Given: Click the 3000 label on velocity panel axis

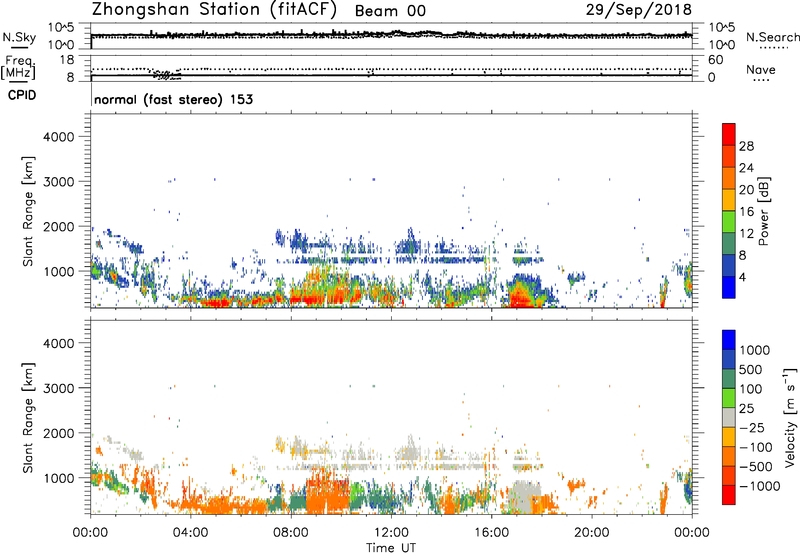Looking at the screenshot, I should click(x=58, y=388).
